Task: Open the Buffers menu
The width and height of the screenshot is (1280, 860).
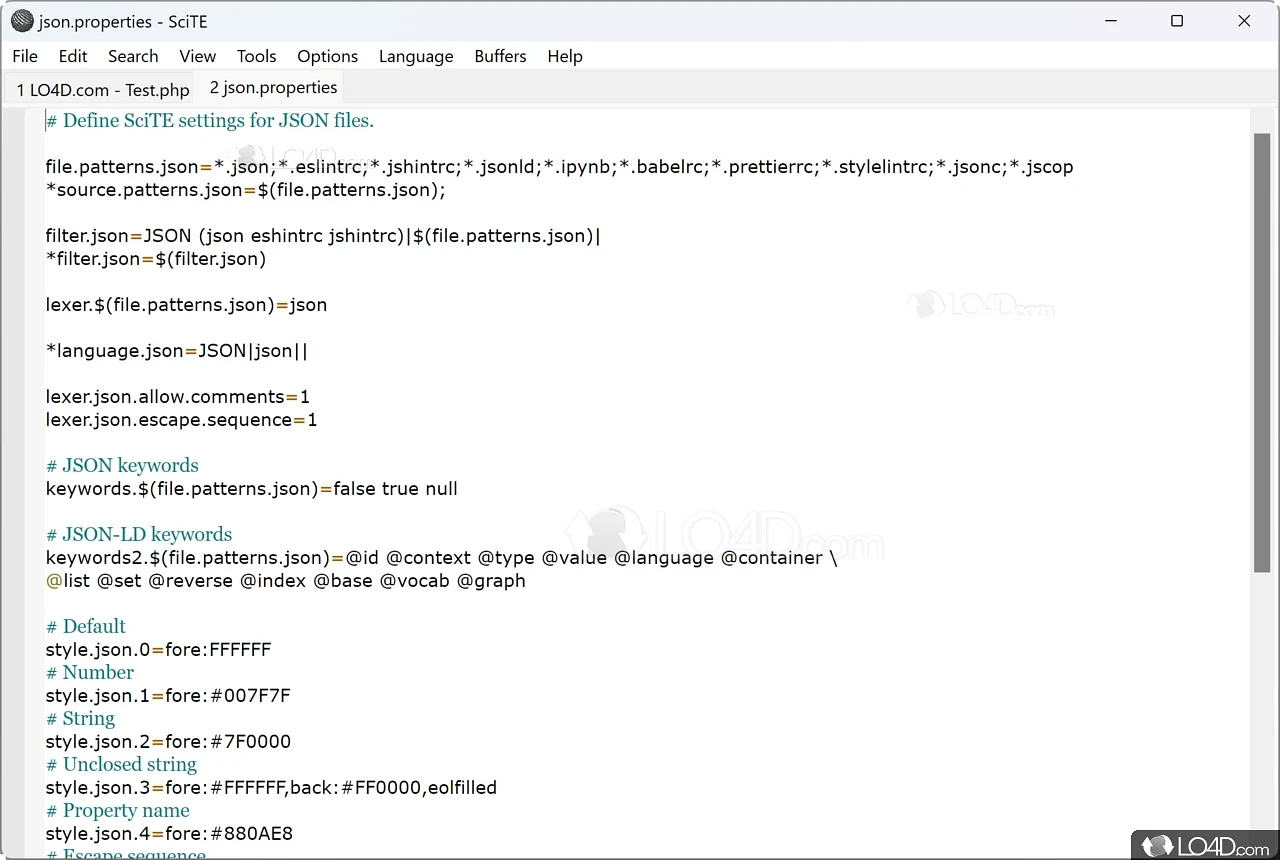Action: pyautogui.click(x=500, y=56)
